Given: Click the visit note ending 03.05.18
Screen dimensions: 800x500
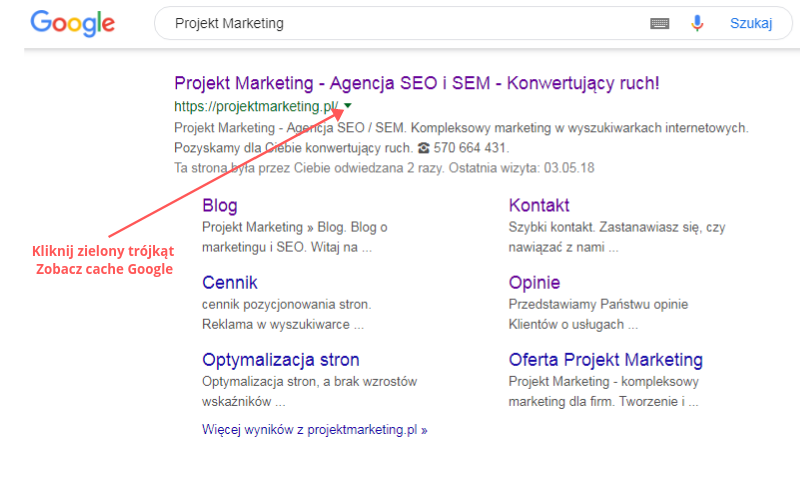Looking at the screenshot, I should 384,168.
